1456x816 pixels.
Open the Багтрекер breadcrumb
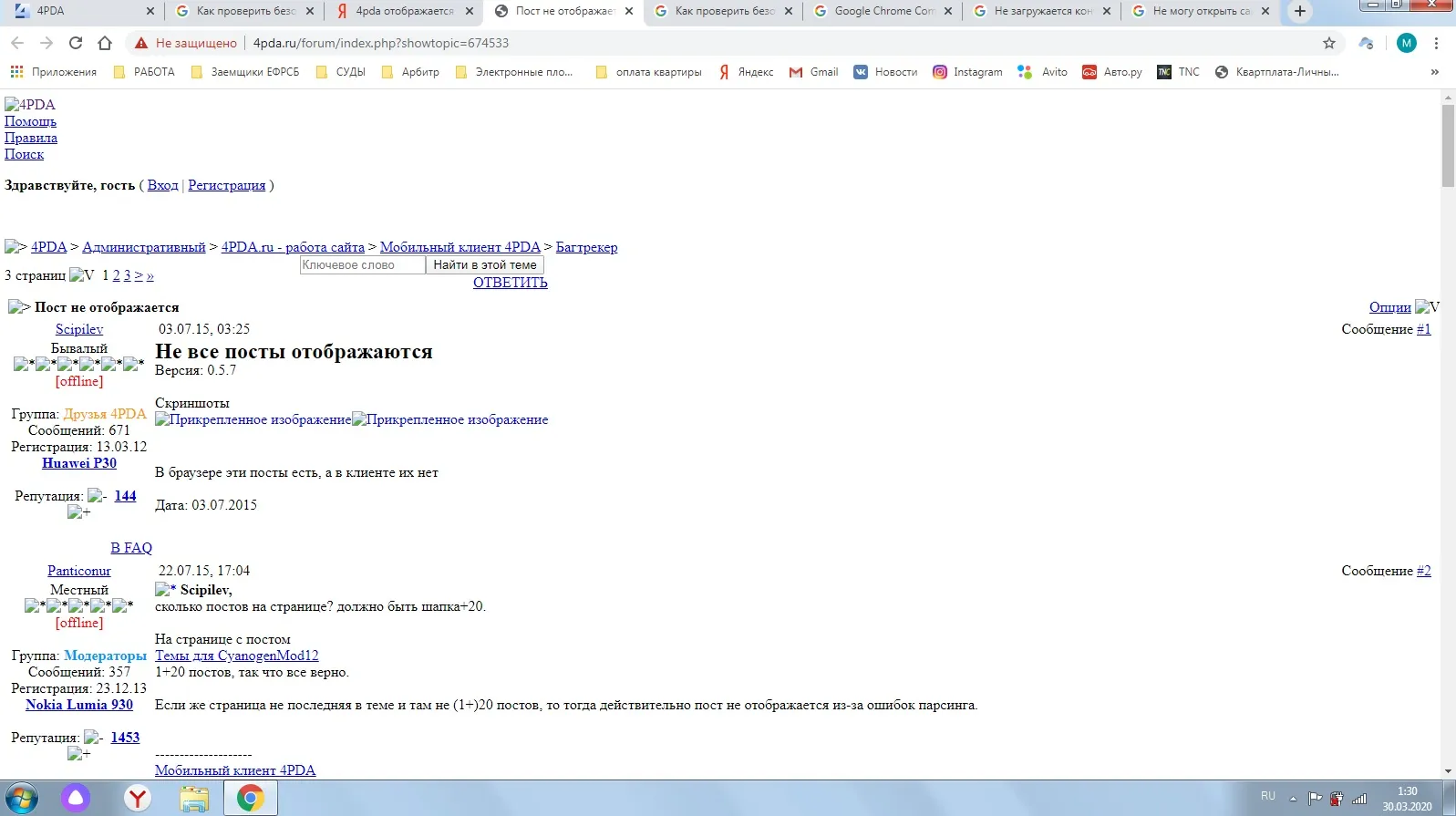586,247
